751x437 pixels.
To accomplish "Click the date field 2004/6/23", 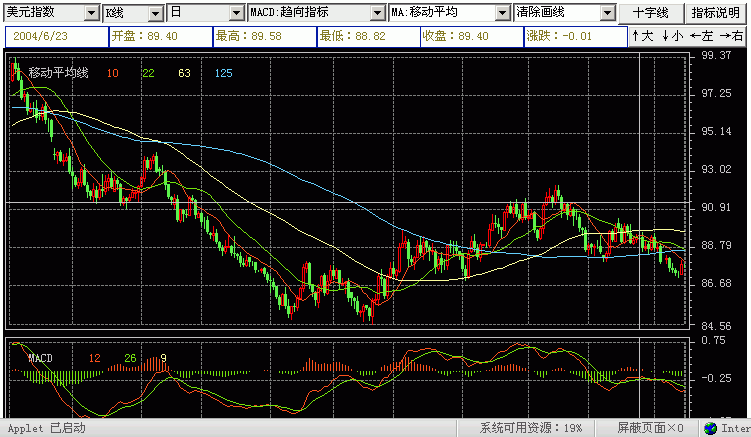I will point(57,36).
